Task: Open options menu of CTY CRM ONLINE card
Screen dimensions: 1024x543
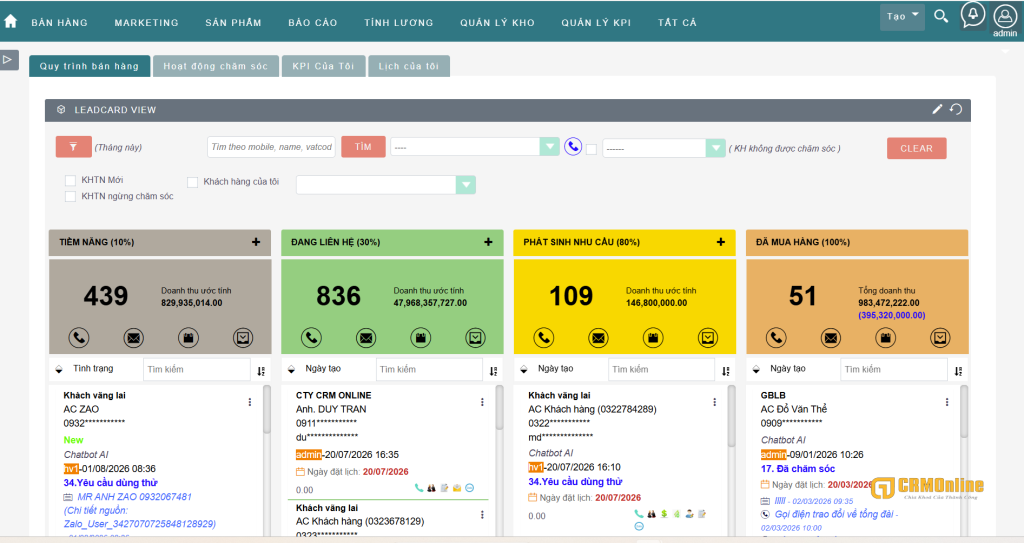Action: coord(482,403)
